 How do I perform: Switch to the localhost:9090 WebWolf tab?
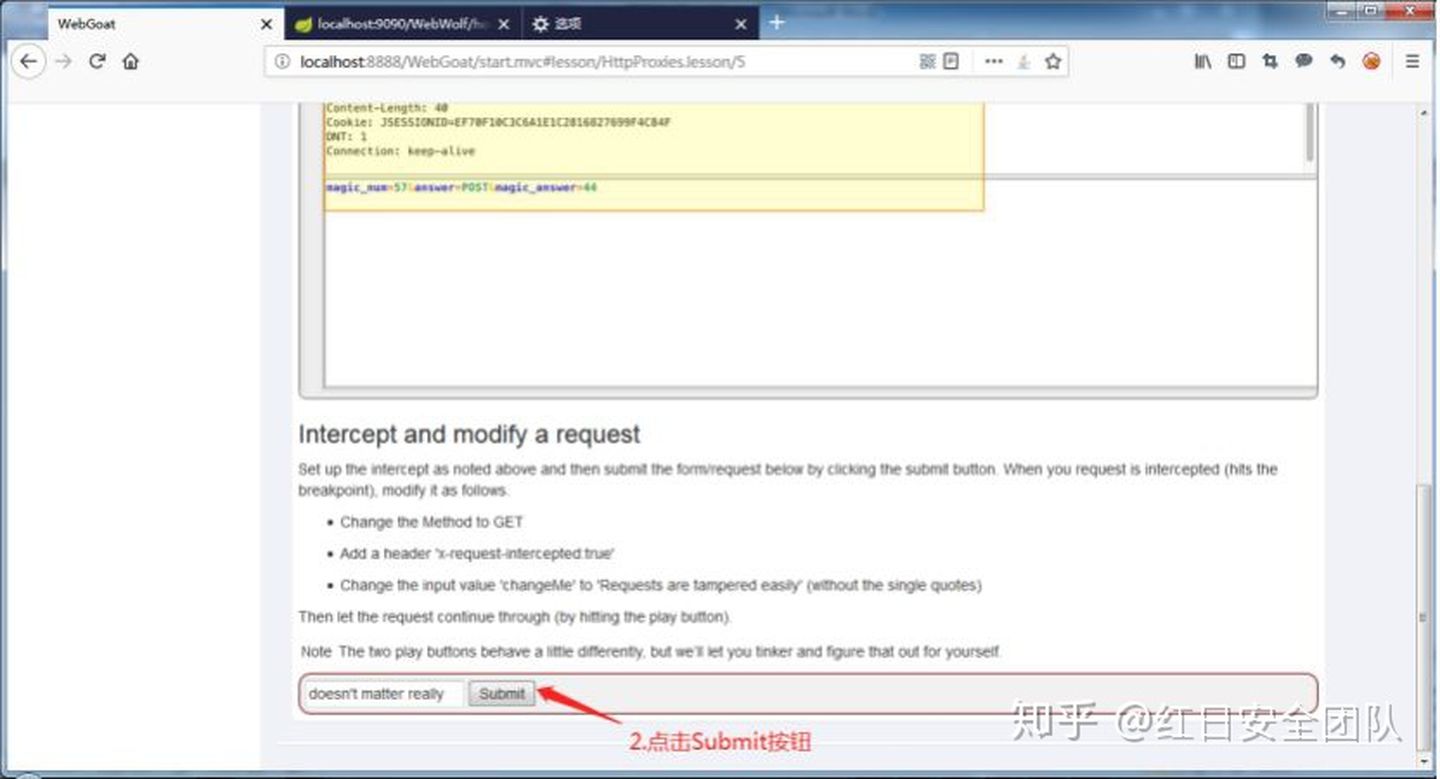click(x=402, y=24)
